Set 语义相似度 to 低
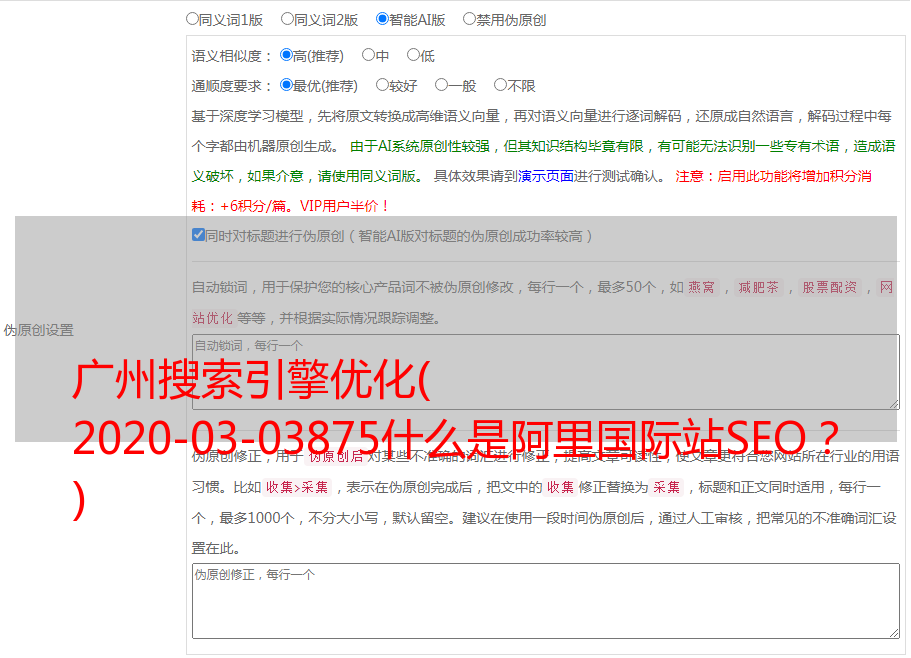The height and width of the screenshot is (658, 911). [x=413, y=55]
